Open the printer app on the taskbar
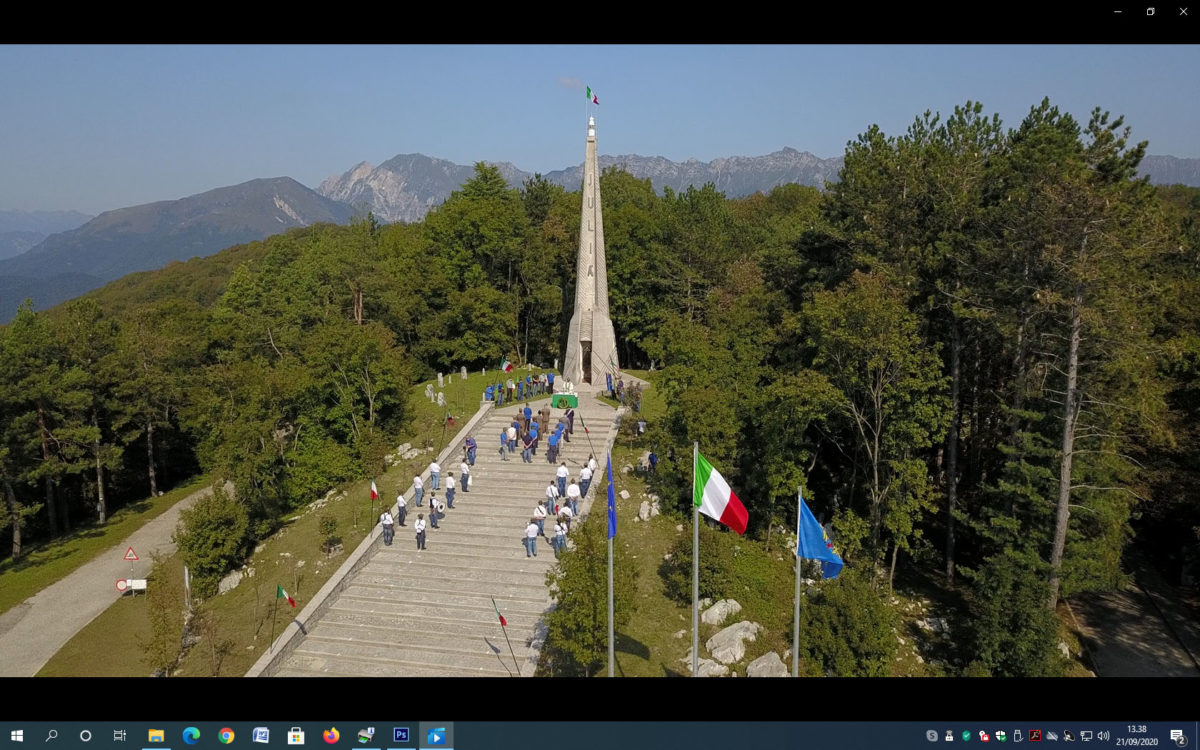The width and height of the screenshot is (1200, 750). (366, 735)
